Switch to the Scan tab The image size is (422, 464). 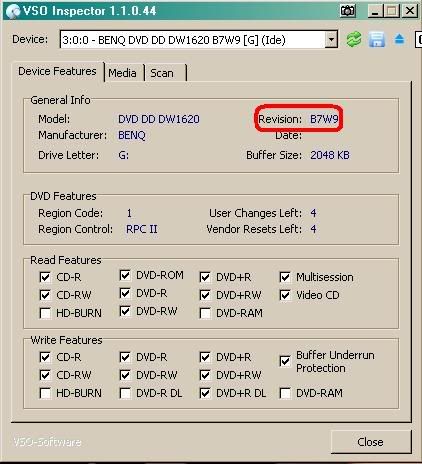coord(162,73)
